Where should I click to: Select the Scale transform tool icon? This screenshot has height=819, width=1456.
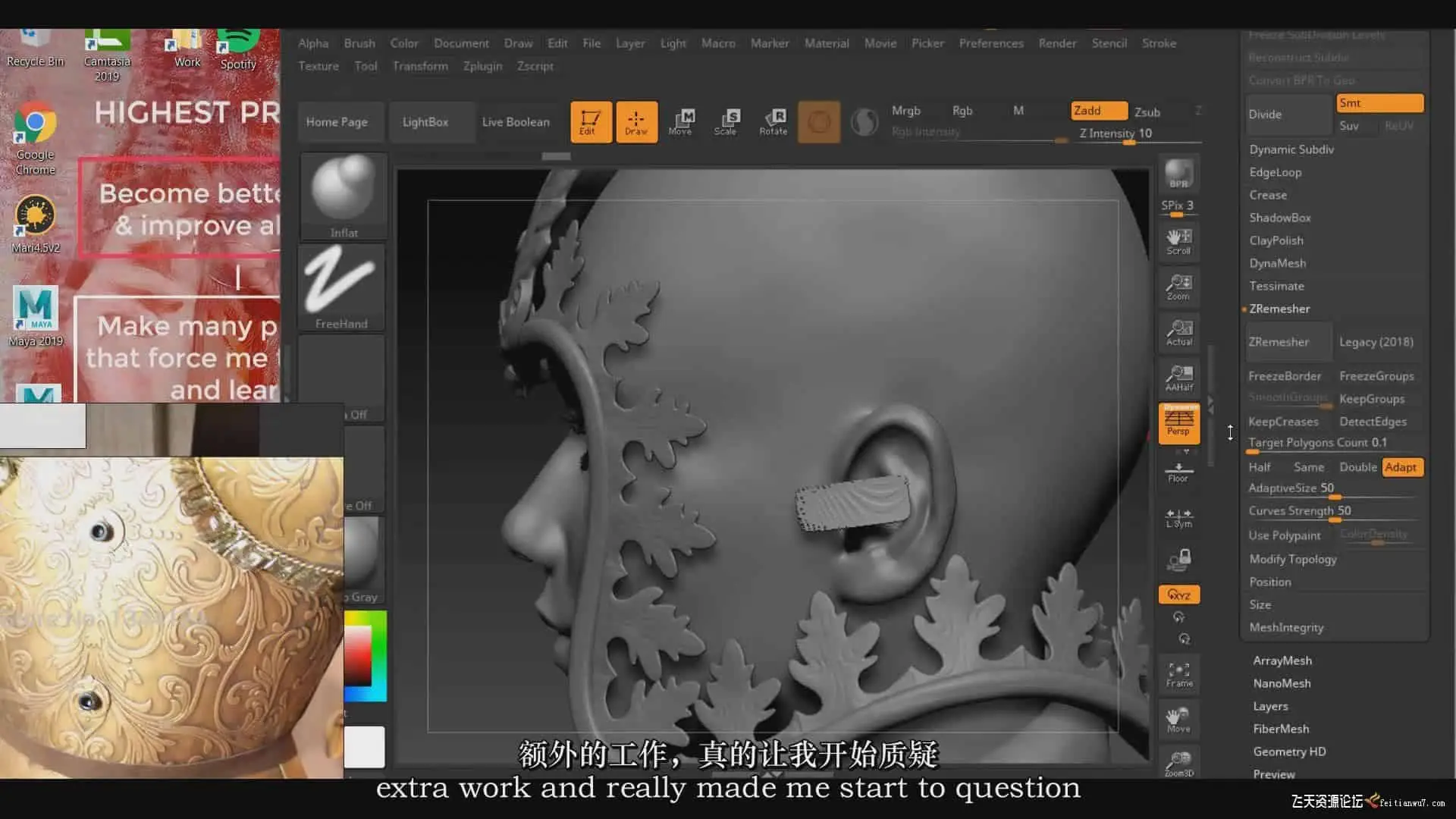(x=726, y=121)
